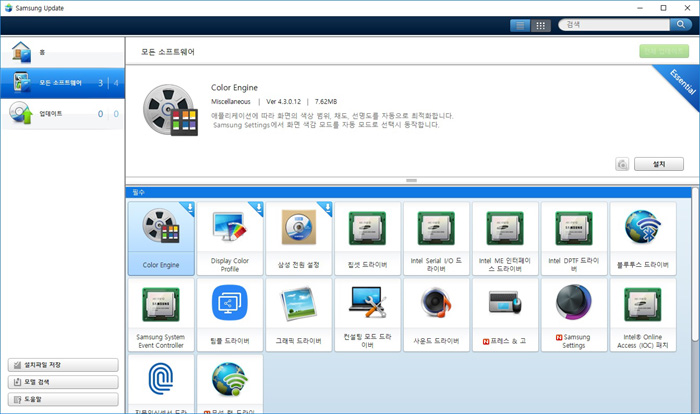The image size is (700, 414).
Task: Select the Color Engine tile
Action: point(161,238)
